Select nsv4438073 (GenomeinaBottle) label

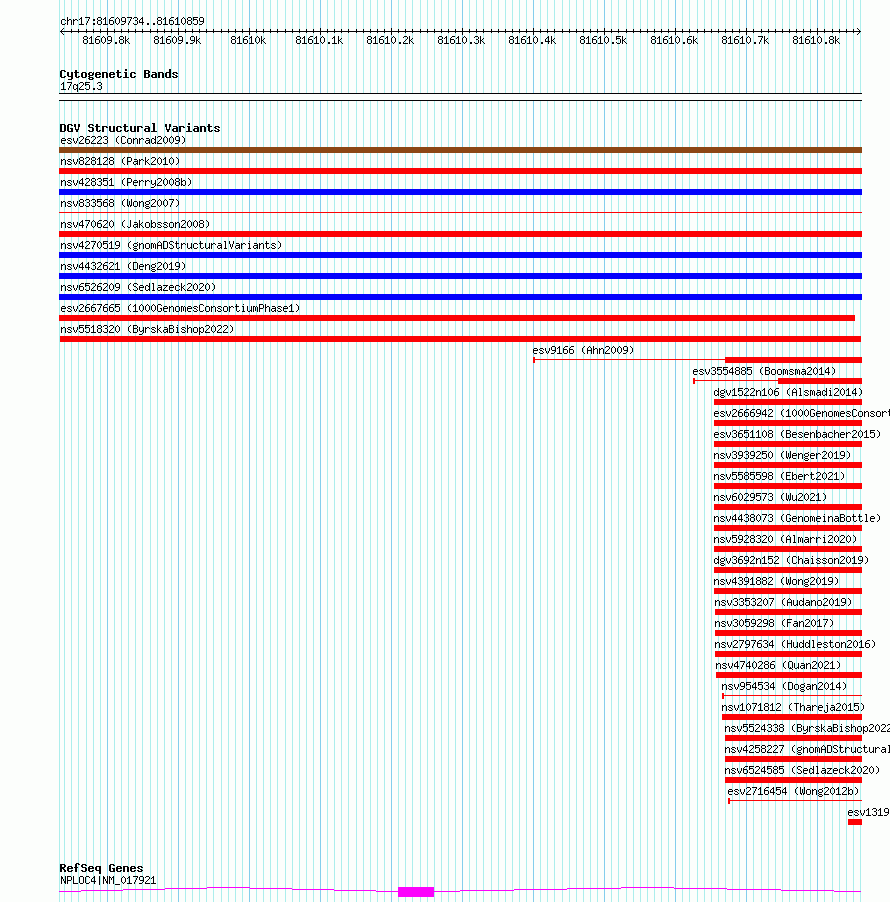coord(797,518)
